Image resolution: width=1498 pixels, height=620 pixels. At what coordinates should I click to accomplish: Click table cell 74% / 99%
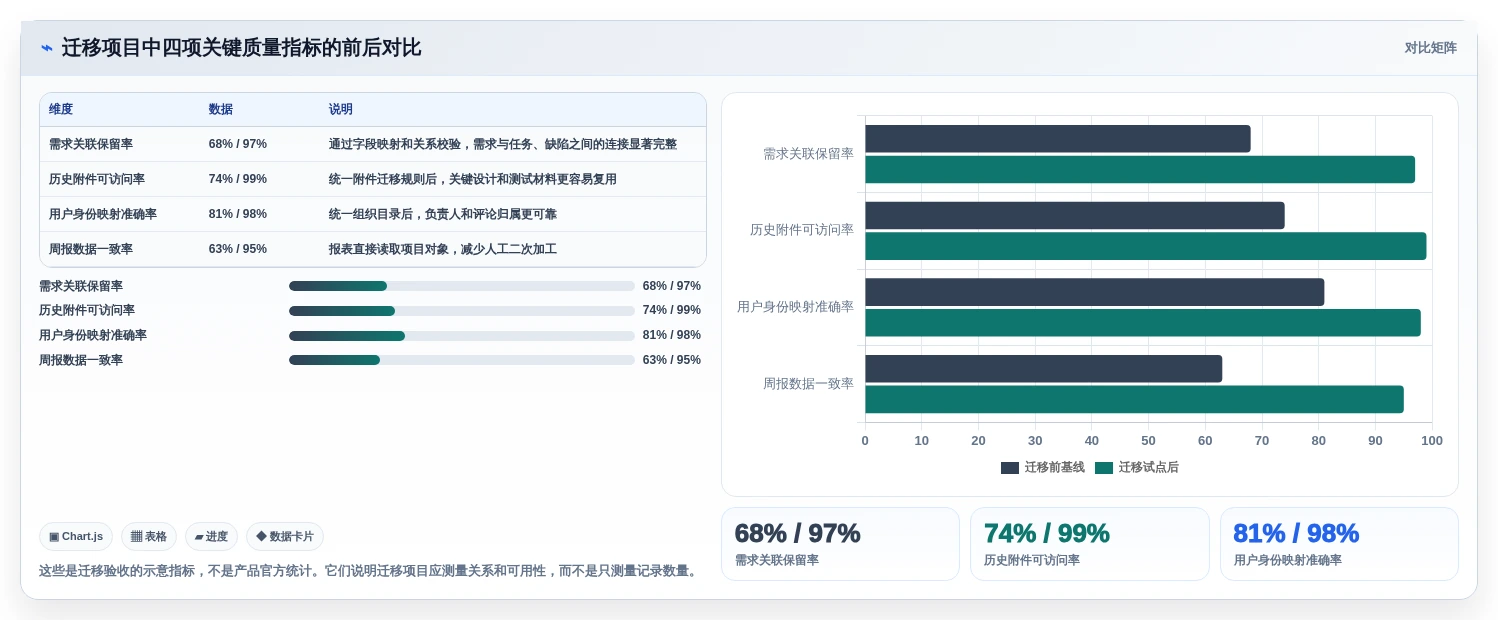click(x=238, y=179)
